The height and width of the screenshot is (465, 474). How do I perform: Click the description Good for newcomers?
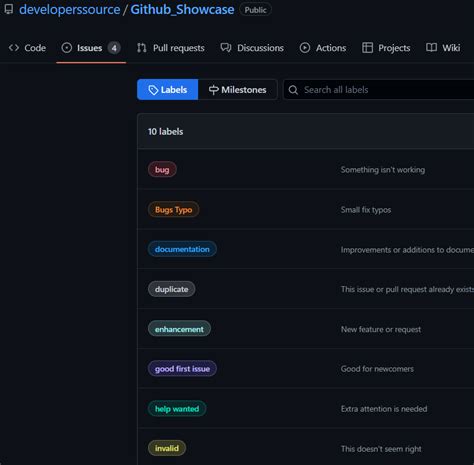tap(377, 369)
